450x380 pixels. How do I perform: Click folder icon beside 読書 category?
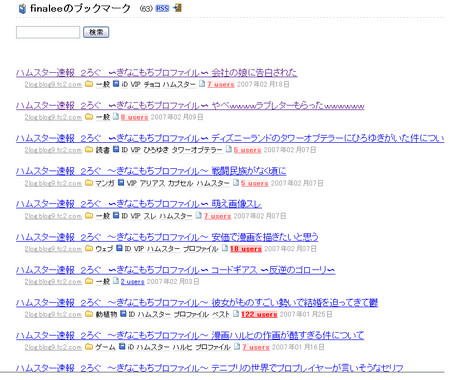(x=89, y=150)
